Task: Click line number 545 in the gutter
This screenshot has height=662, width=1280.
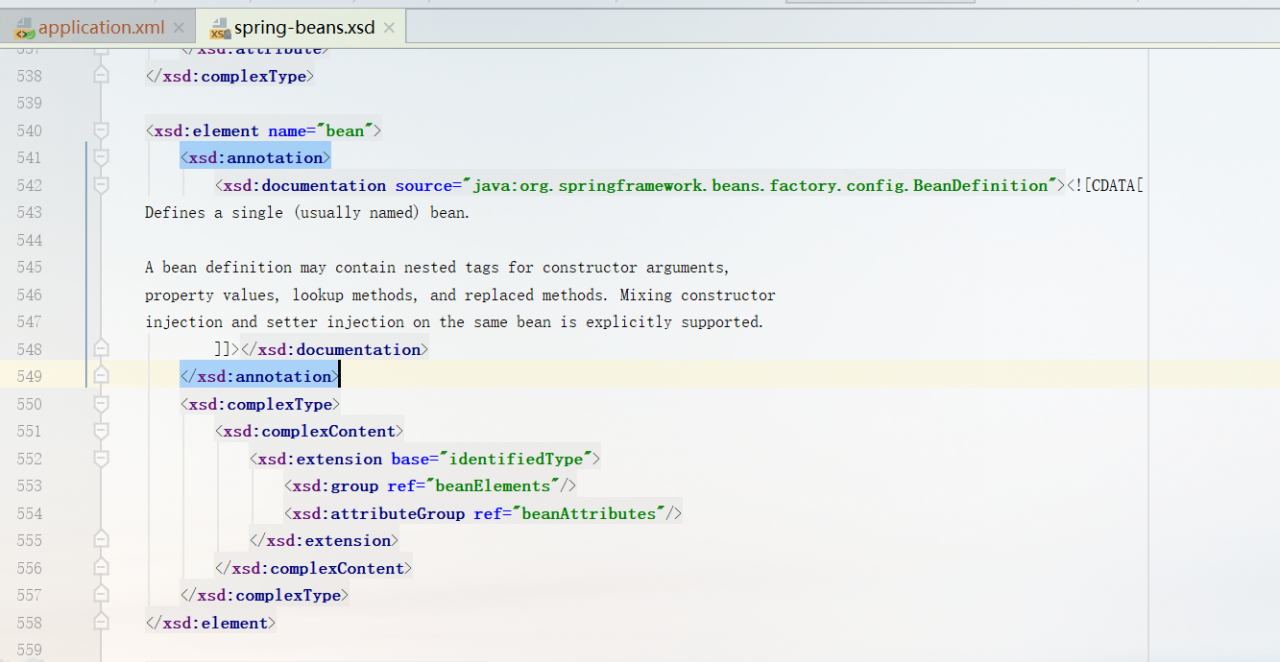Action: (30, 268)
